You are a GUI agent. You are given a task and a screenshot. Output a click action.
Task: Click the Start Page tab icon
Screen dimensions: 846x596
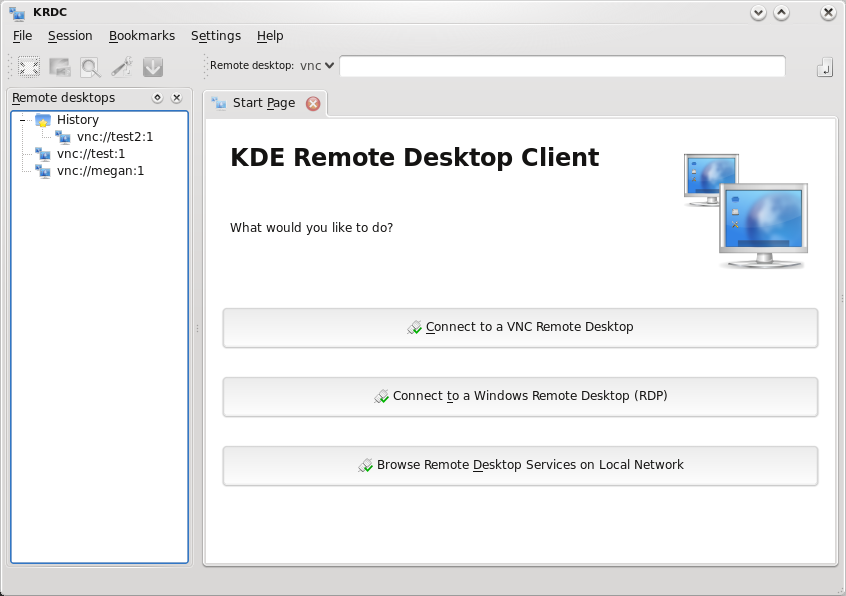point(219,103)
